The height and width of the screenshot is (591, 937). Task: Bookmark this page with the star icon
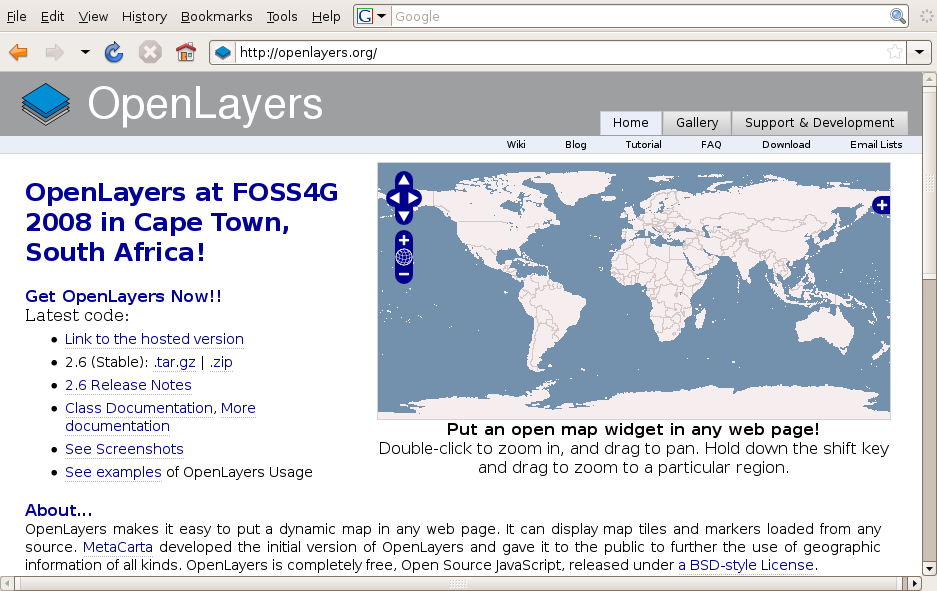[894, 52]
